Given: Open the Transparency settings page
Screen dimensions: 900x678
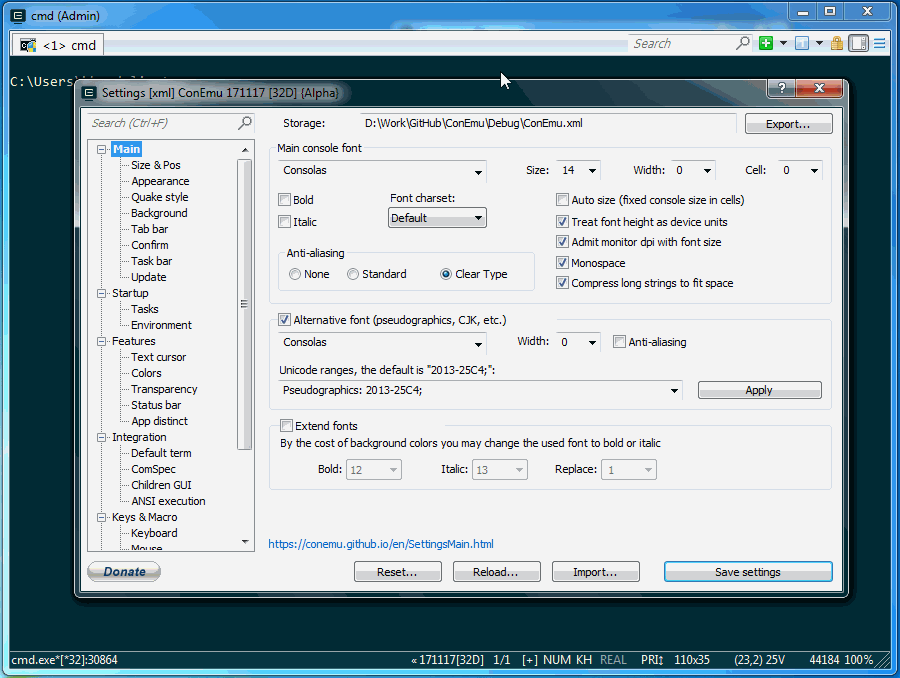Looking at the screenshot, I should [164, 389].
